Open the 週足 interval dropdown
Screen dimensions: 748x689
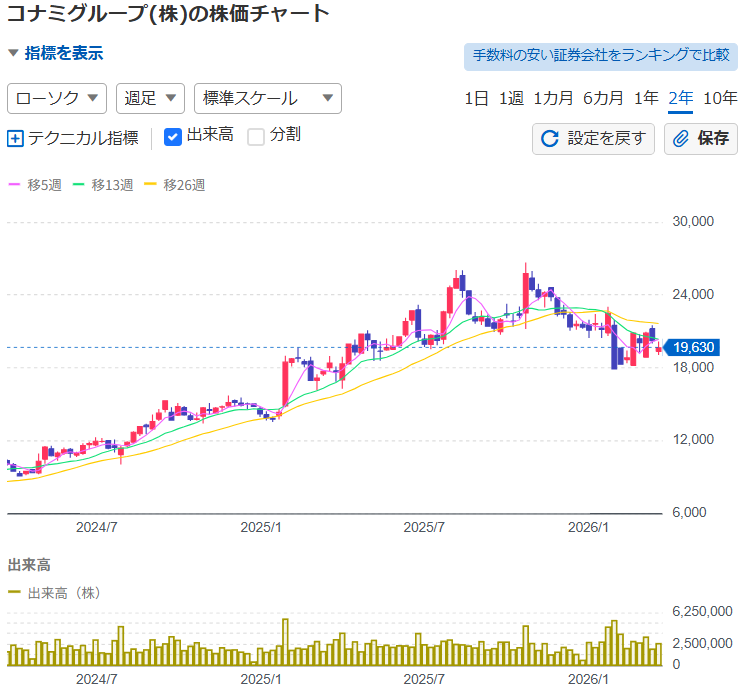pyautogui.click(x=150, y=98)
